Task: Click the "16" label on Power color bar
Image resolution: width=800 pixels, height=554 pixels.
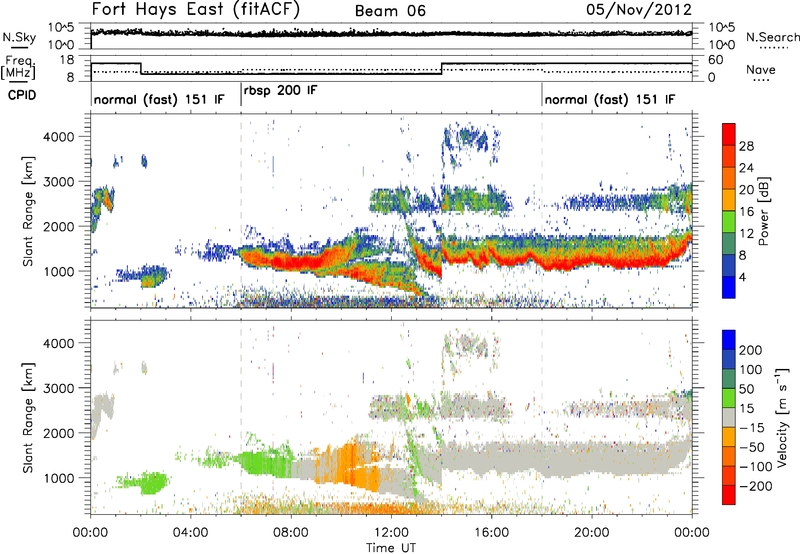Action: 746,212
